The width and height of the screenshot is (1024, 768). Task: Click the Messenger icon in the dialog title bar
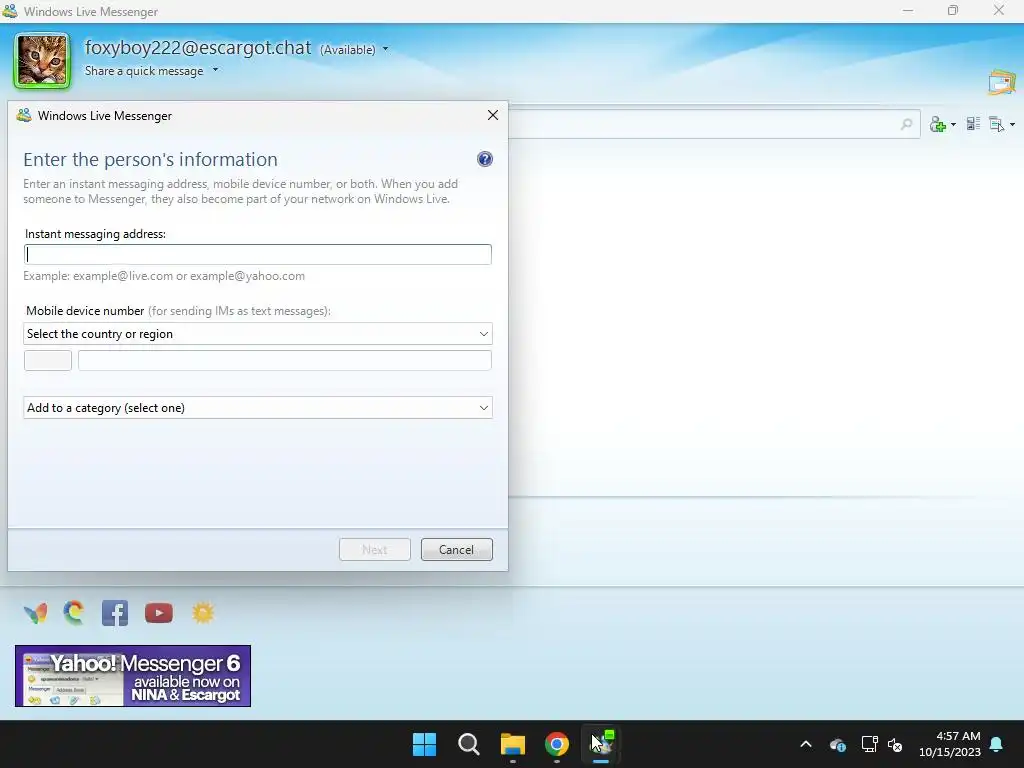point(24,116)
